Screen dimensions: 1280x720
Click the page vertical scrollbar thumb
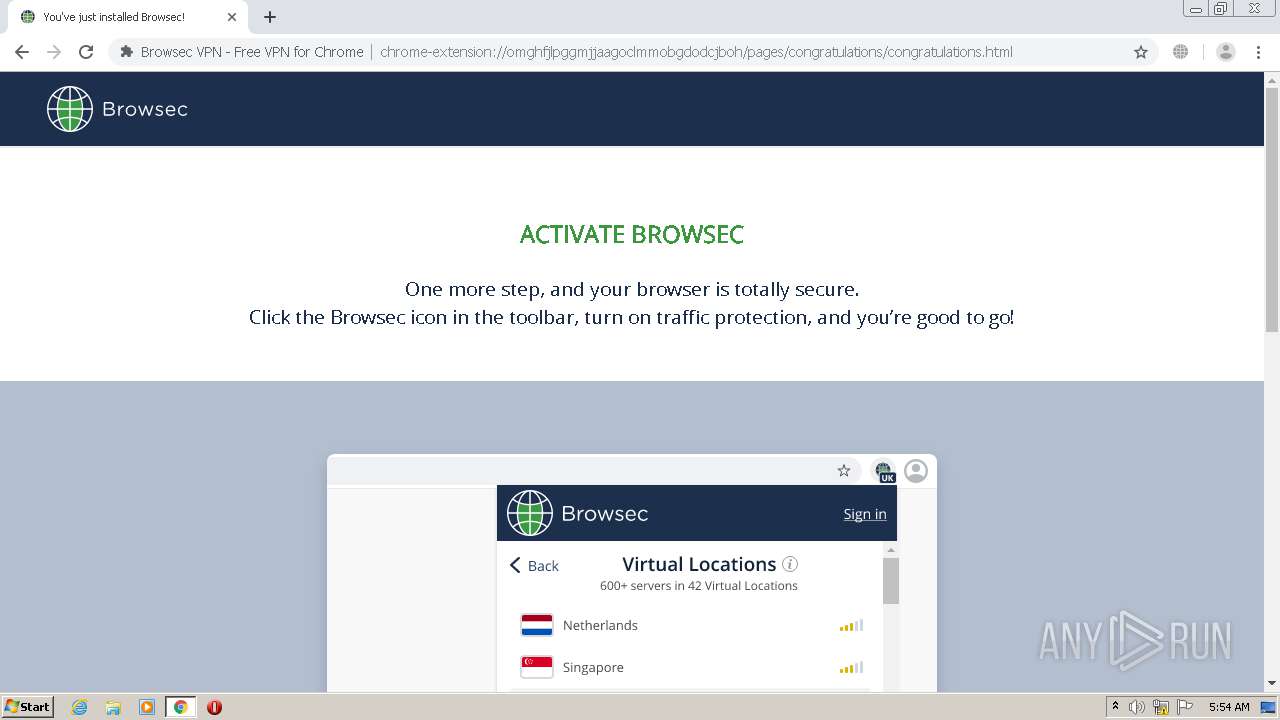1272,210
